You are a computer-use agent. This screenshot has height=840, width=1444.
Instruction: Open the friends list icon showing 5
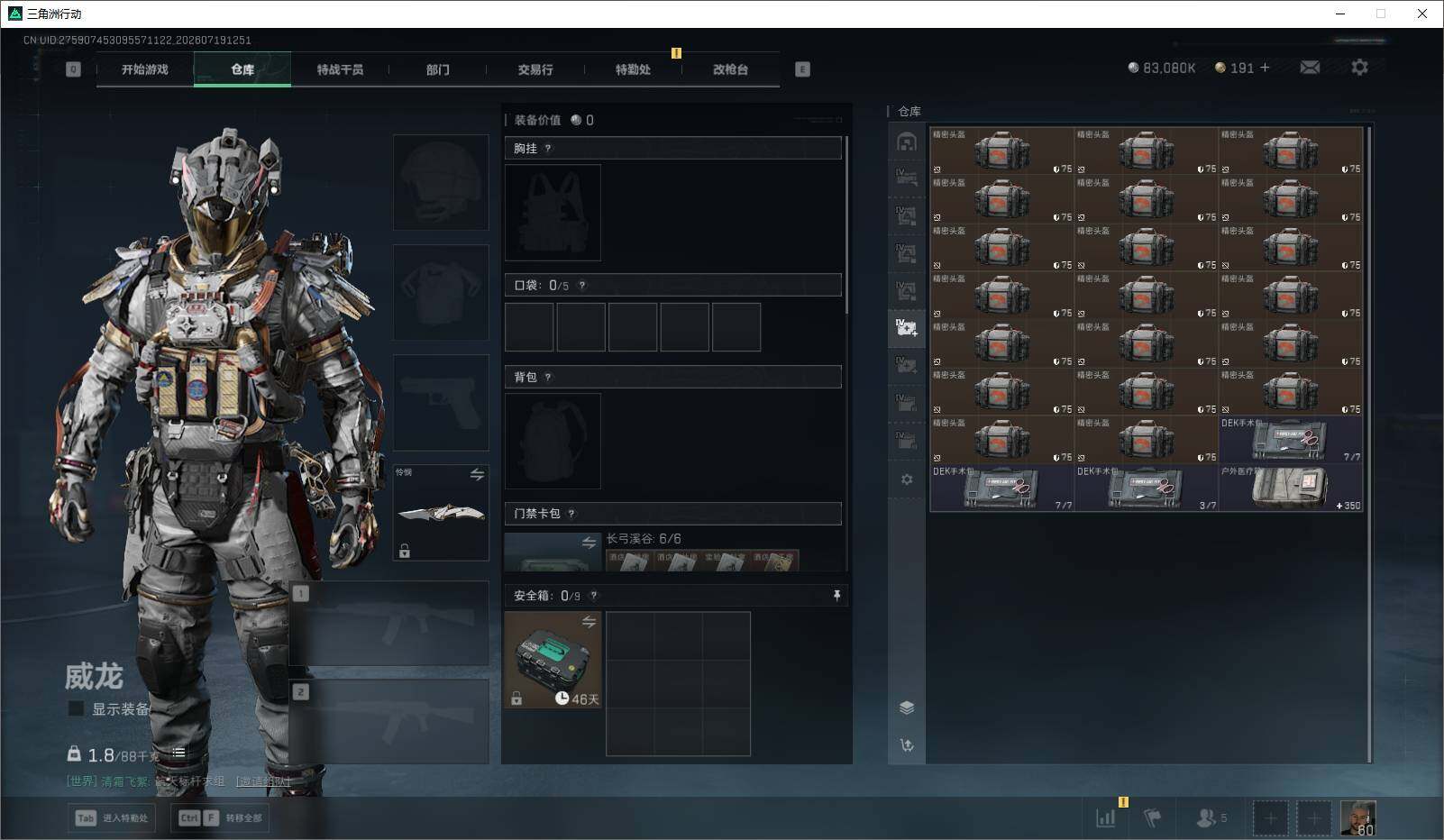1211,817
